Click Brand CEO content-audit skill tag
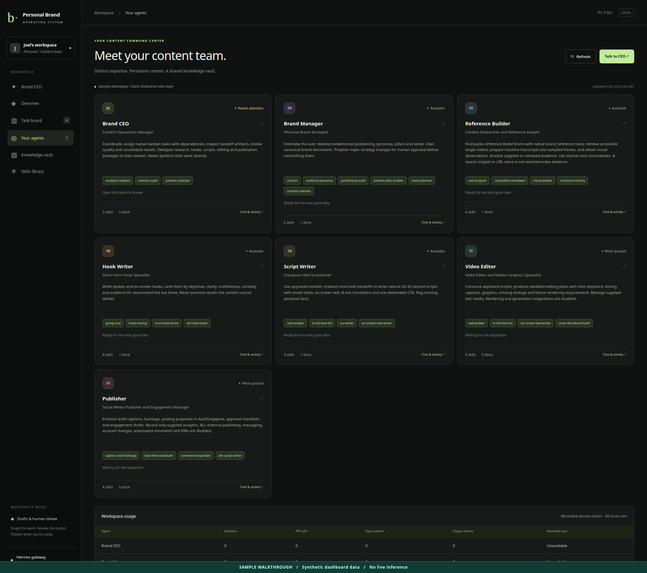Image resolution: width=647 pixels, height=573 pixels. 148,181
